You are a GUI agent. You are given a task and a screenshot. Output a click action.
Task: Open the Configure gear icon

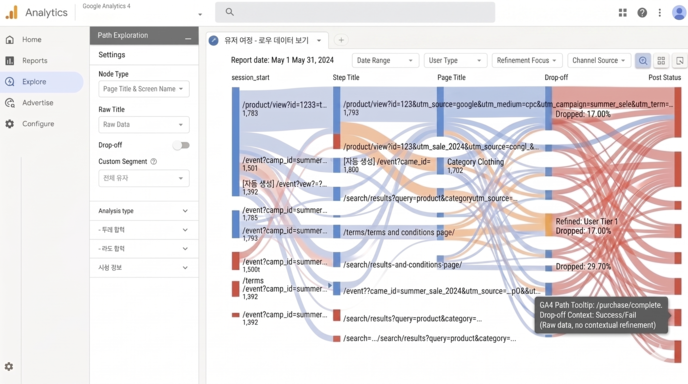click(x=10, y=124)
